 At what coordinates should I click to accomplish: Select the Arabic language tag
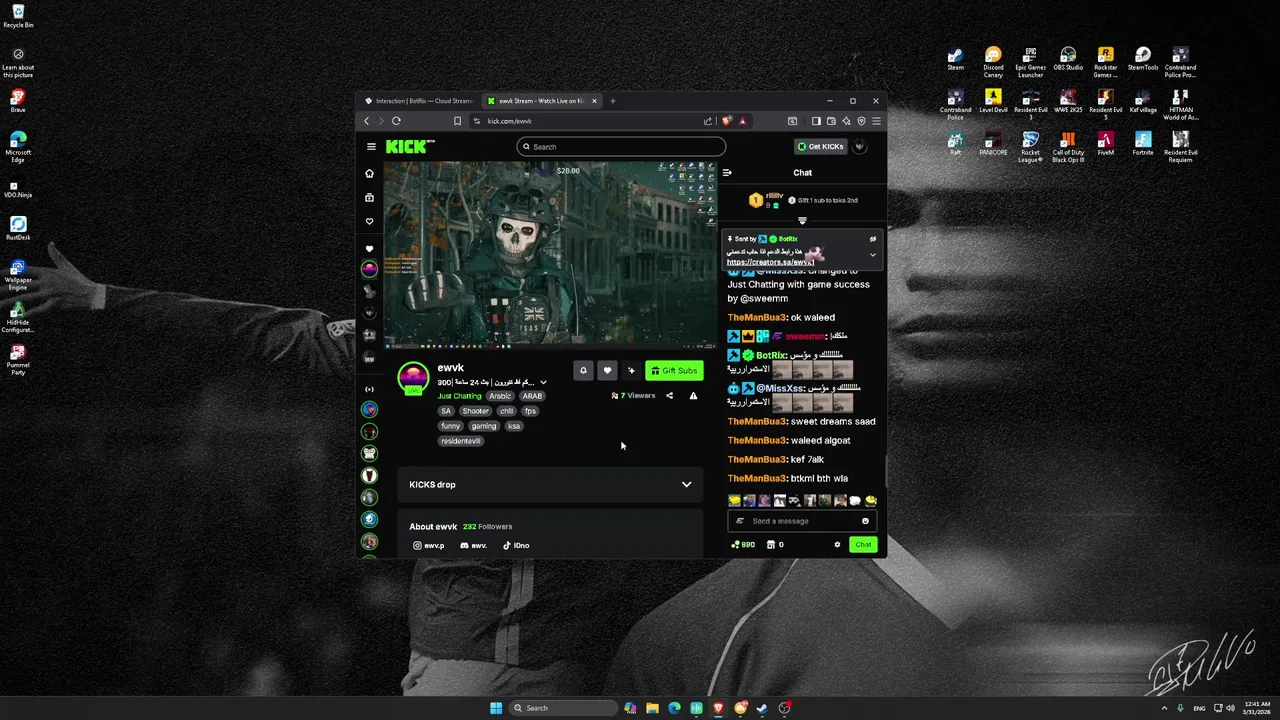point(500,396)
